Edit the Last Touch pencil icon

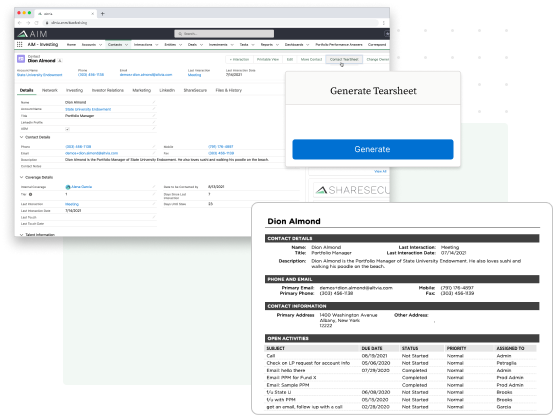(154, 217)
